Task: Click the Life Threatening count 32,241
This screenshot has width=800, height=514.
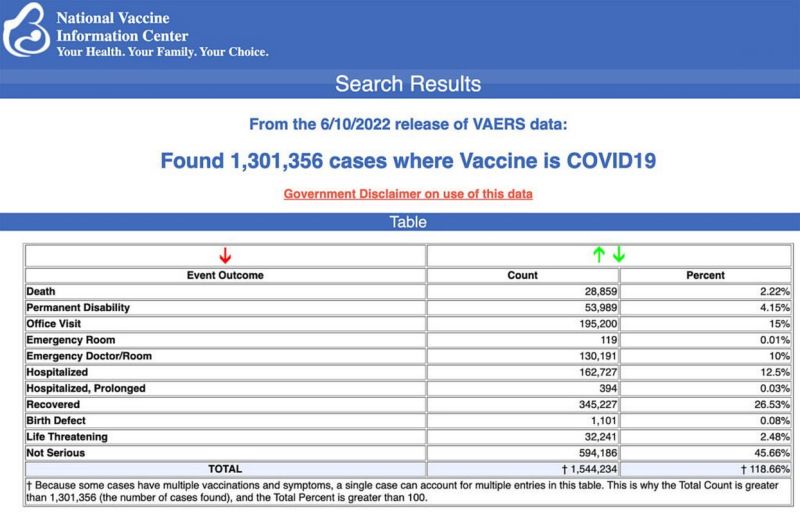Action: coord(592,435)
